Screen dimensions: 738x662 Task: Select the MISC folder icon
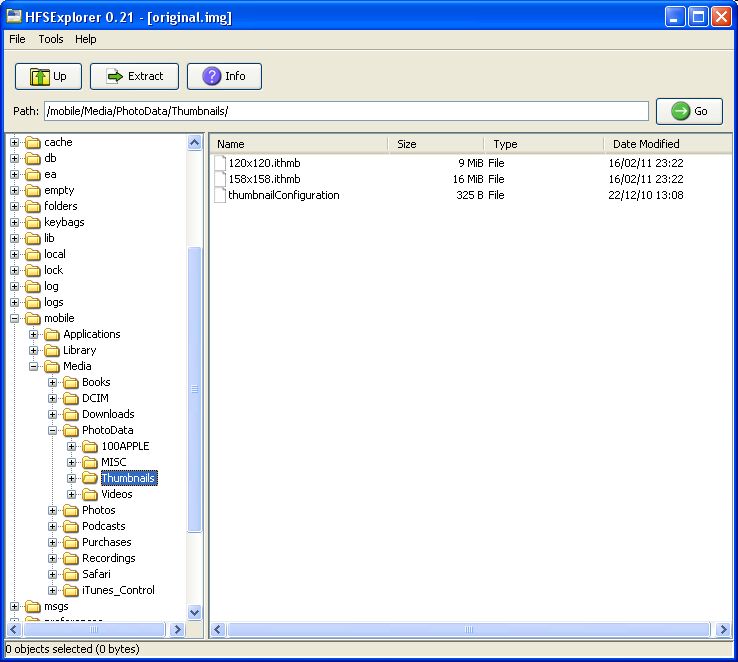point(89,463)
